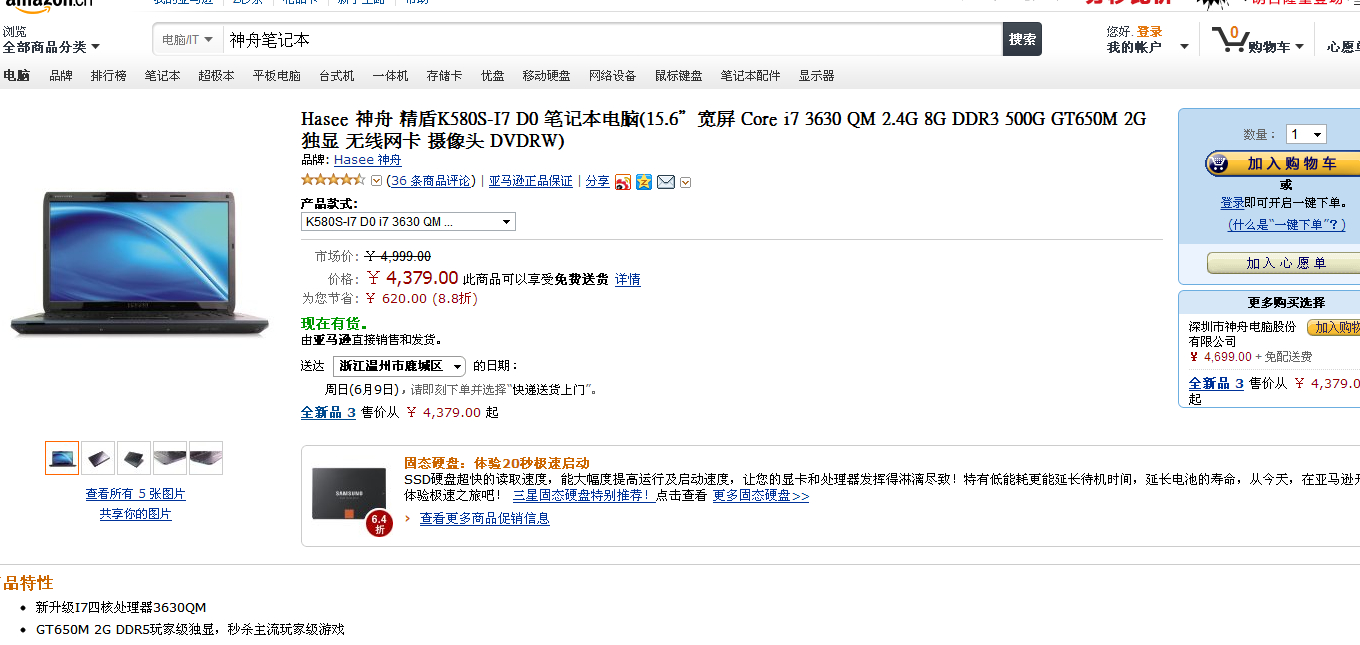Open the 电脑/IT search category dropdown
Image resolution: width=1360 pixels, height=645 pixels.
point(188,40)
